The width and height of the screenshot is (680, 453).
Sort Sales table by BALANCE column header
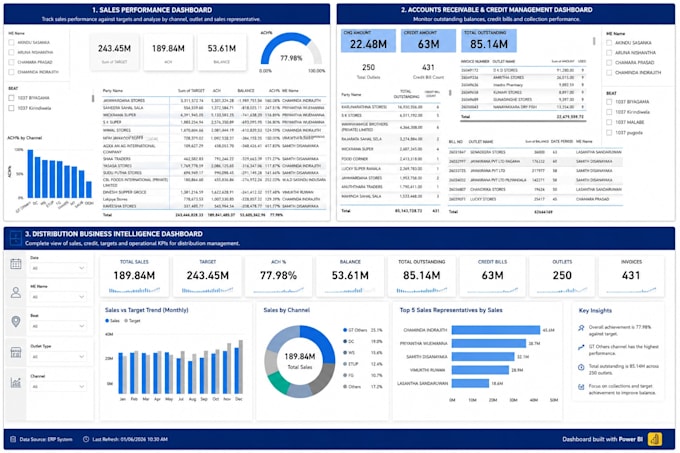coord(246,91)
